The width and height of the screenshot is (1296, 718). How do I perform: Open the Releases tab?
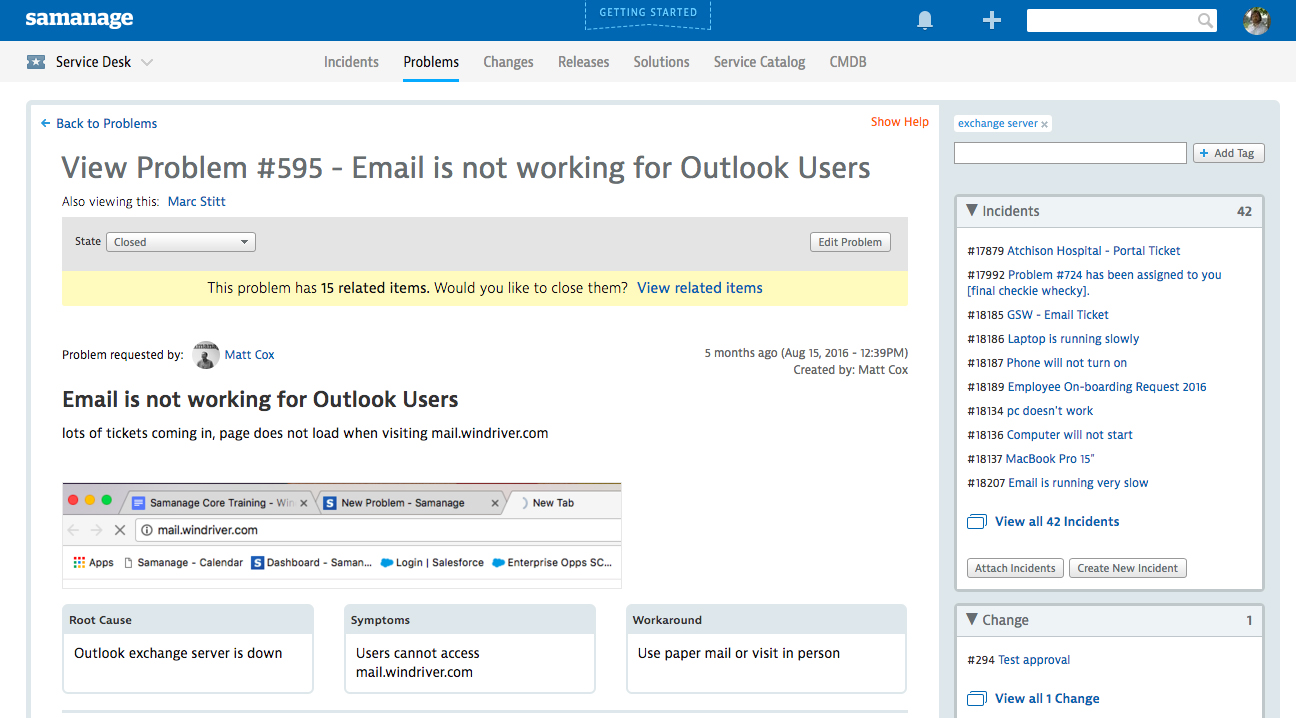pos(583,62)
